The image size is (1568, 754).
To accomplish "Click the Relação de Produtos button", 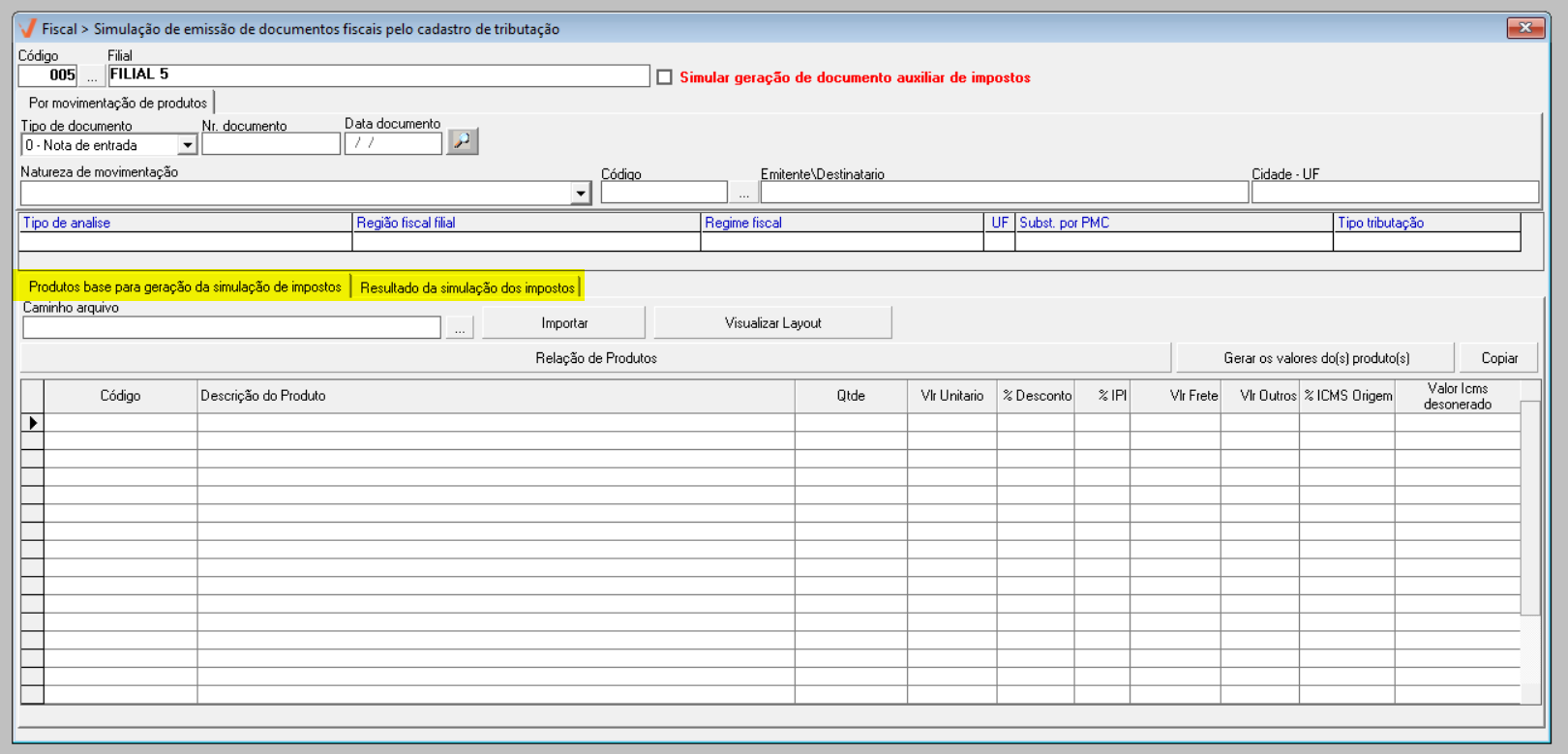I will pyautogui.click(x=595, y=358).
